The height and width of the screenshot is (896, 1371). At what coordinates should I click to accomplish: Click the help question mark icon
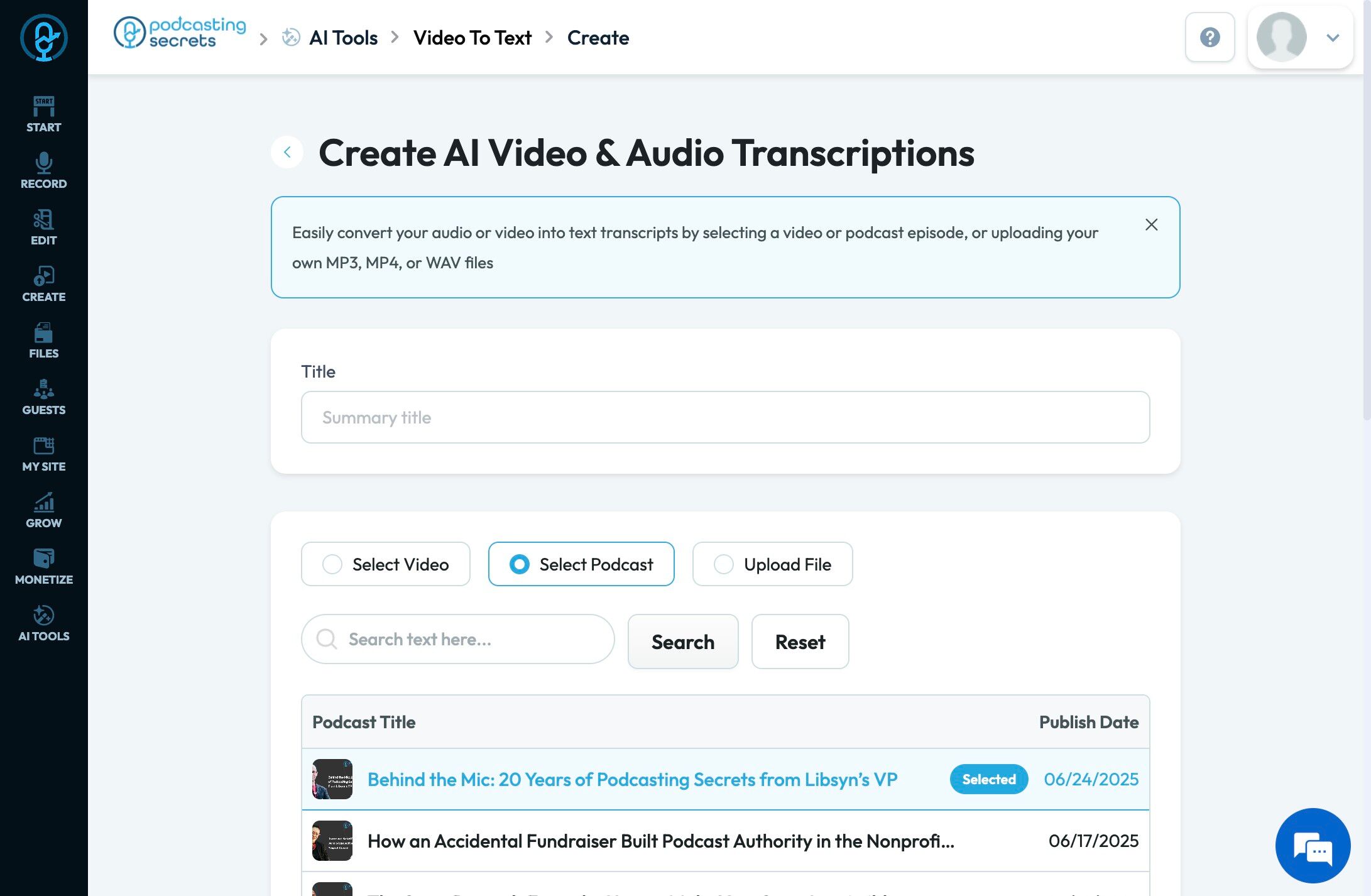point(1210,37)
